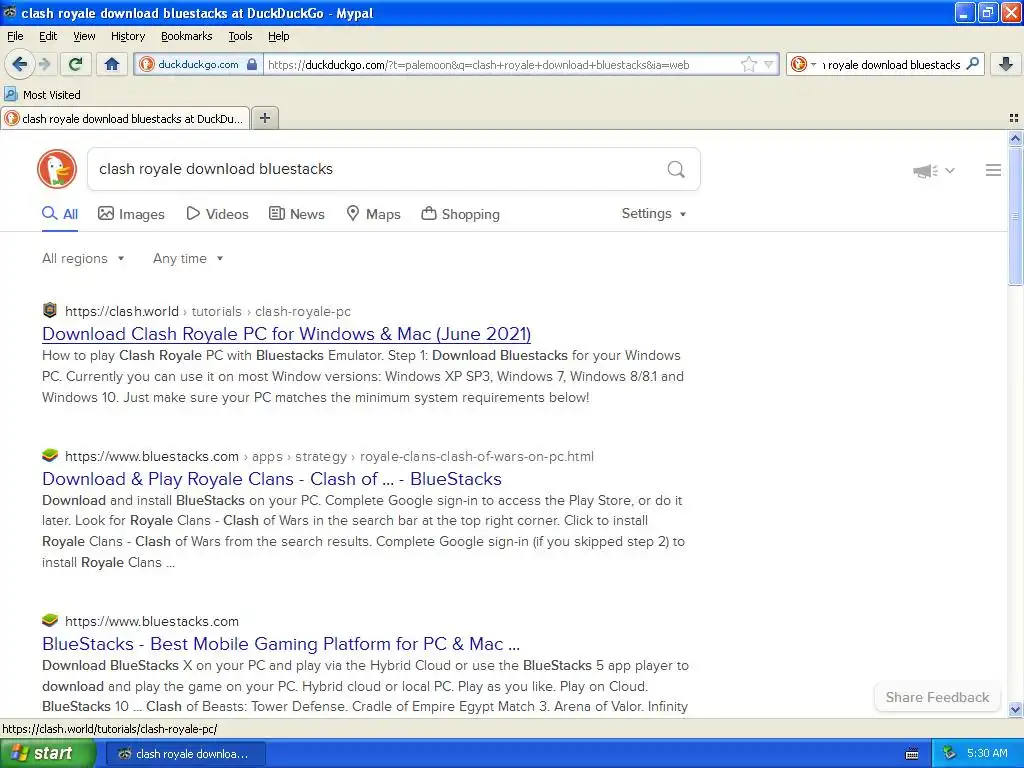The width and height of the screenshot is (1024, 768).
Task: Open the History menu
Action: (x=127, y=36)
